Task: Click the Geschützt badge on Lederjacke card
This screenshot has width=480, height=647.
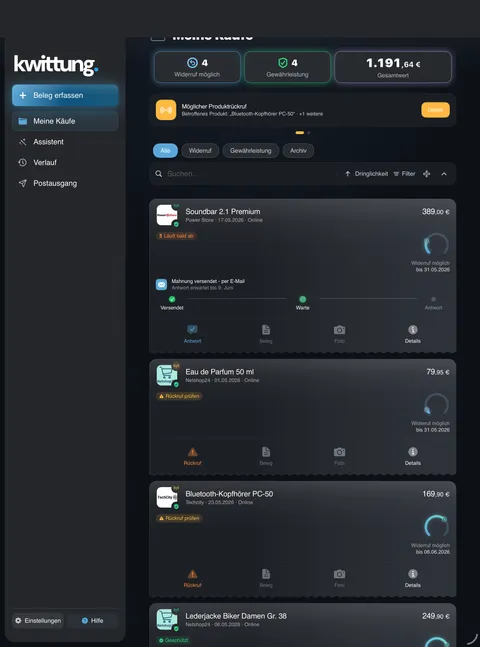Action: (174, 640)
